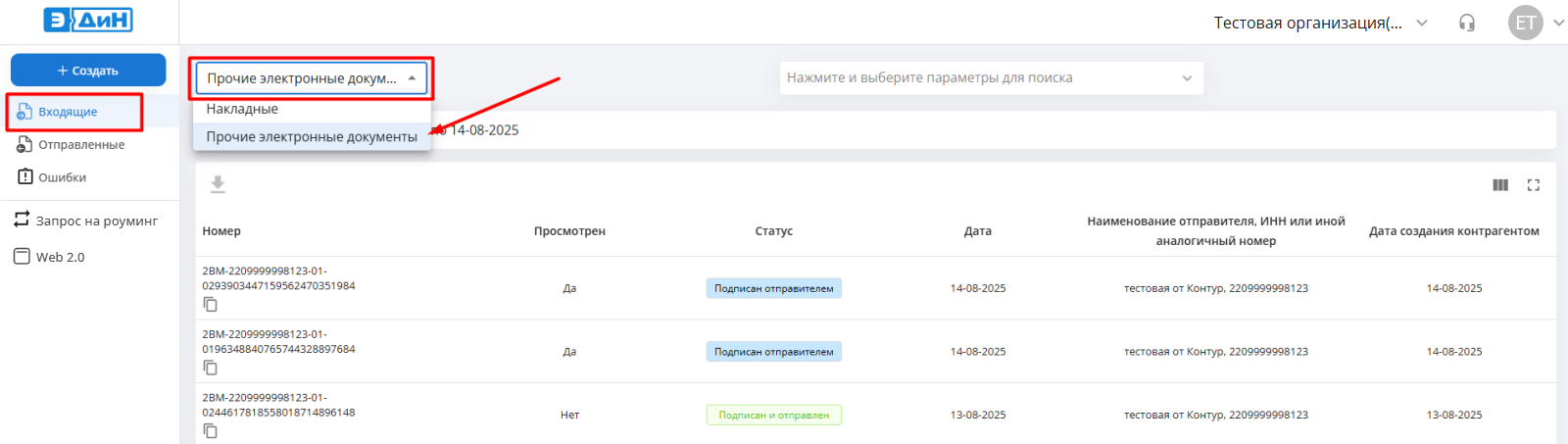Click the ЭДиН logo
Viewport: 1568px width, 444px height.
coord(88,21)
